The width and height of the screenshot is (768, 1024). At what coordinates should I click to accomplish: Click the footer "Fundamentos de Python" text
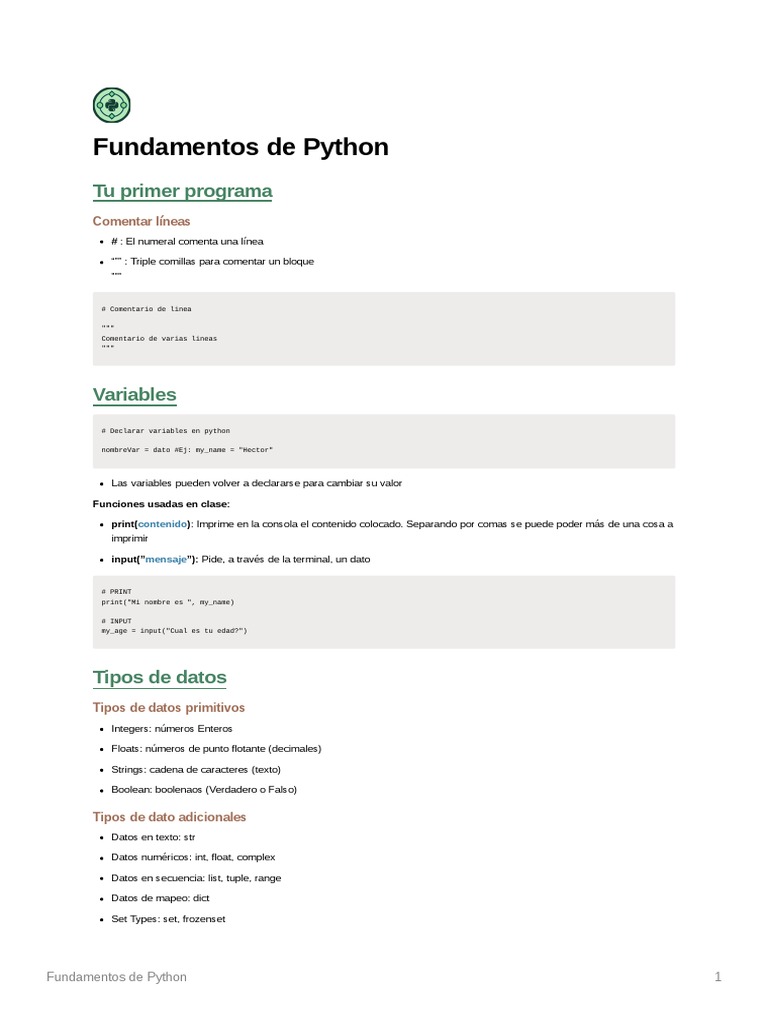(116, 977)
